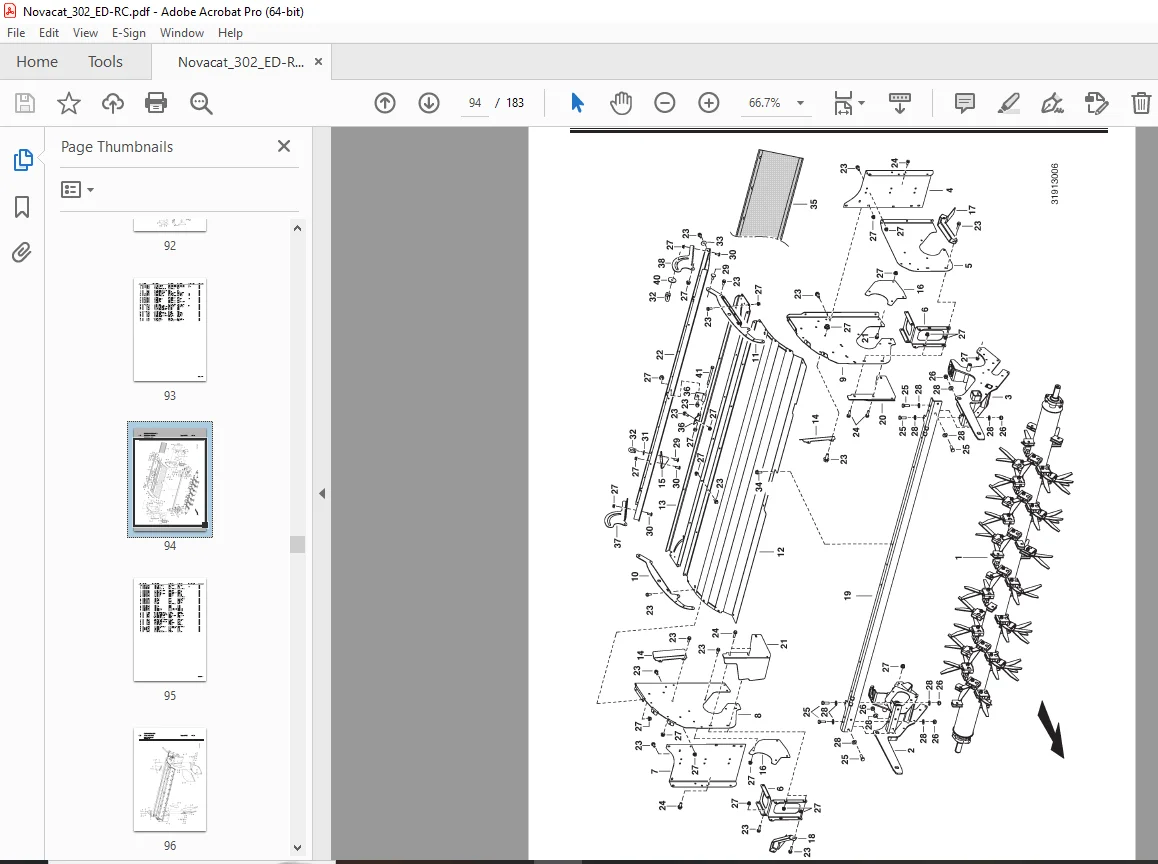The image size is (1158, 864).
Task: Expand page fit options arrow
Action: coord(862,103)
